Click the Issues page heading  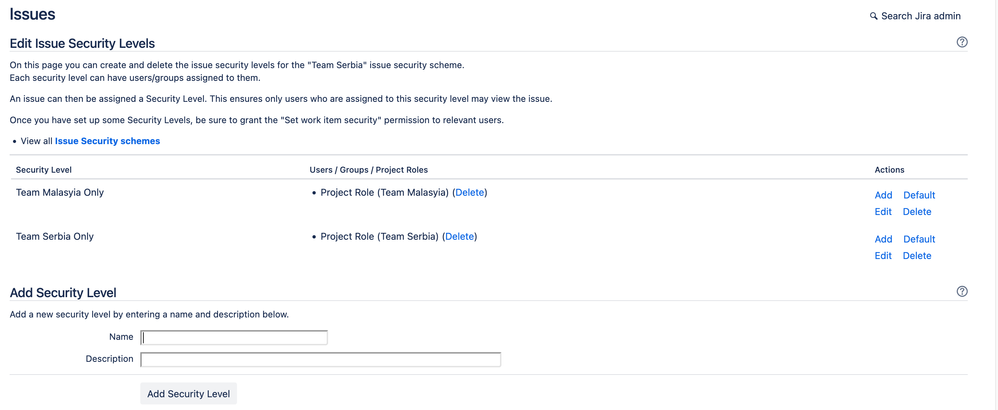32,15
